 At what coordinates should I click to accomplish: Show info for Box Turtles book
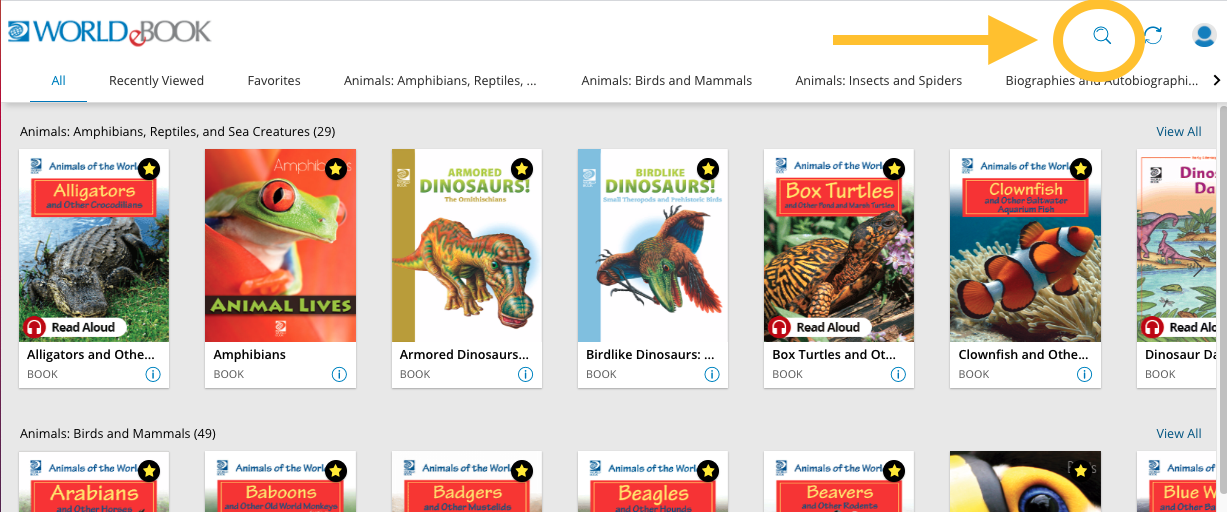(x=897, y=375)
